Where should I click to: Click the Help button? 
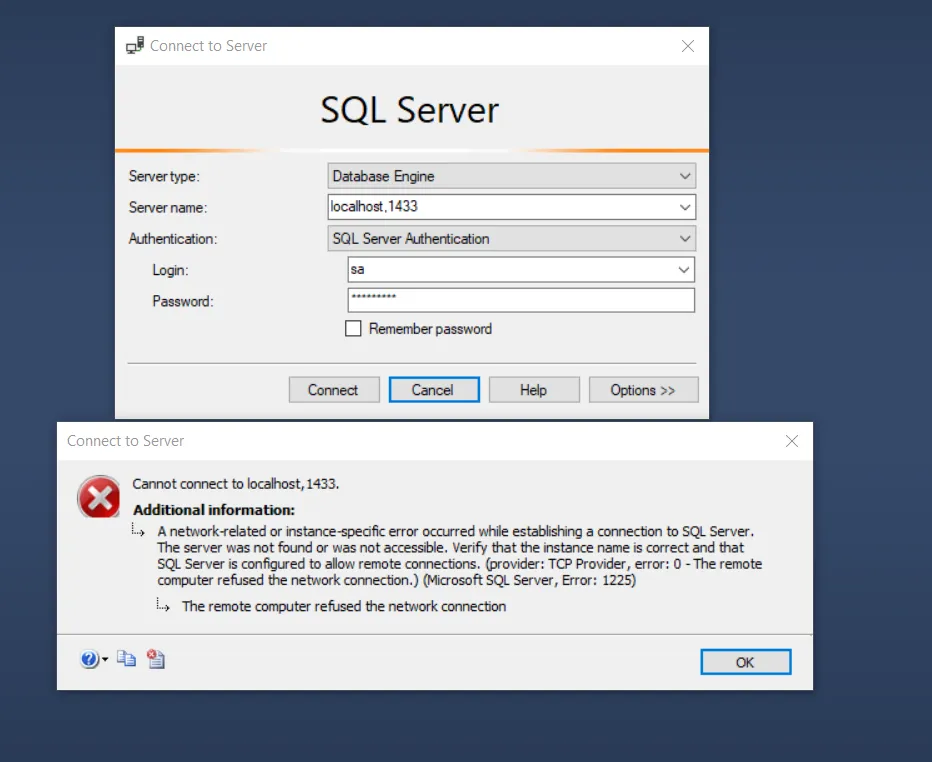[534, 390]
